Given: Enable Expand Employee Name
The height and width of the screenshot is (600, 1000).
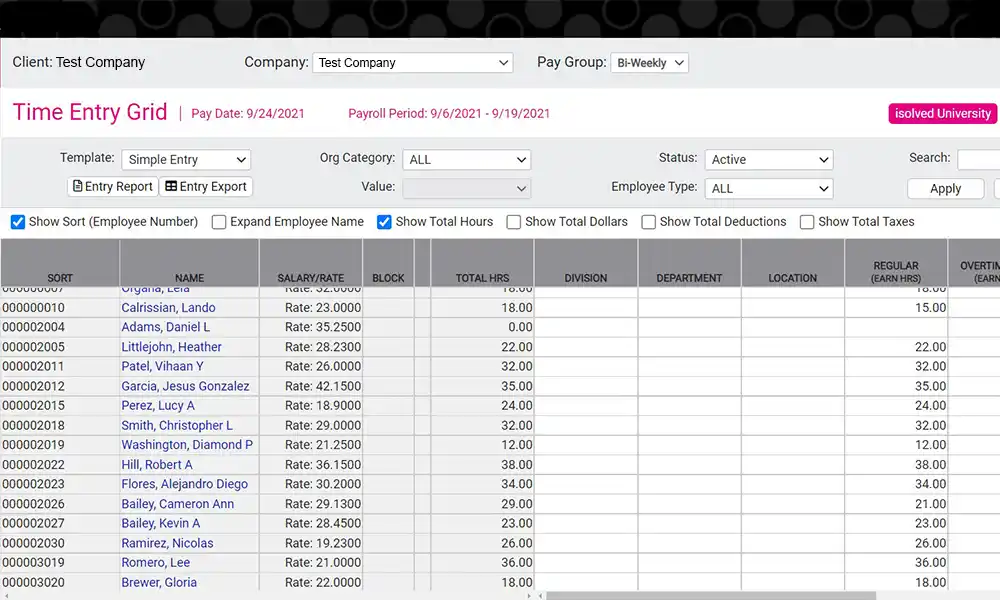Looking at the screenshot, I should click(x=219, y=222).
